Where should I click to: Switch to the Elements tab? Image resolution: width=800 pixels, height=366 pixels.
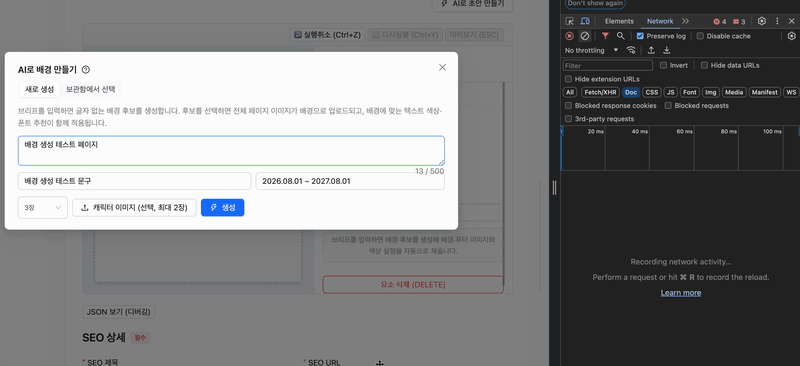(619, 21)
